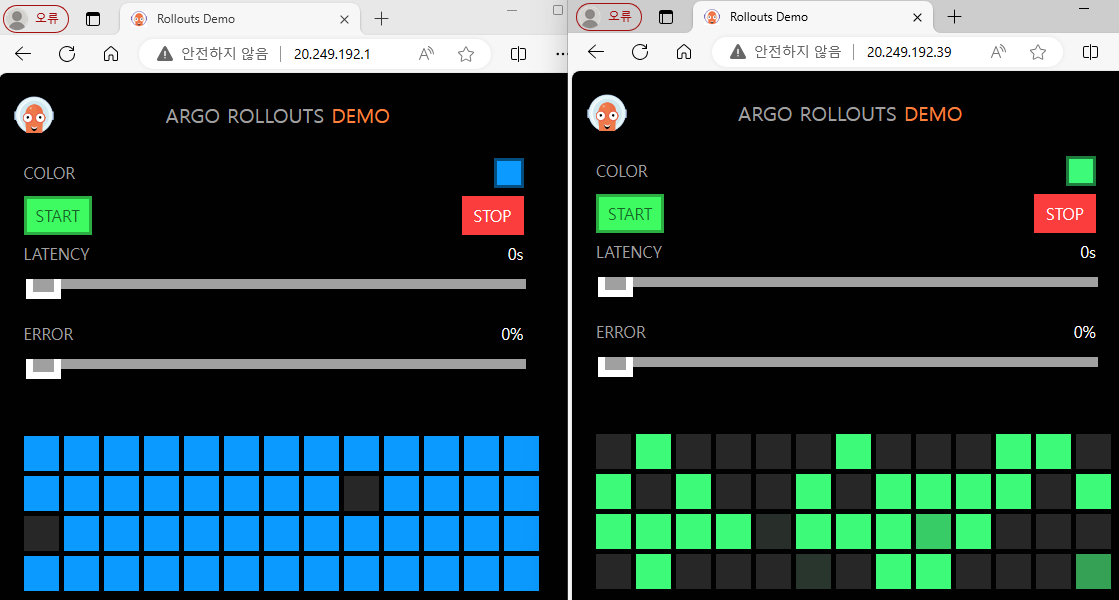Select the Rollouts Demo tab in the left browser
Image resolution: width=1119 pixels, height=600 pixels.
(x=239, y=19)
